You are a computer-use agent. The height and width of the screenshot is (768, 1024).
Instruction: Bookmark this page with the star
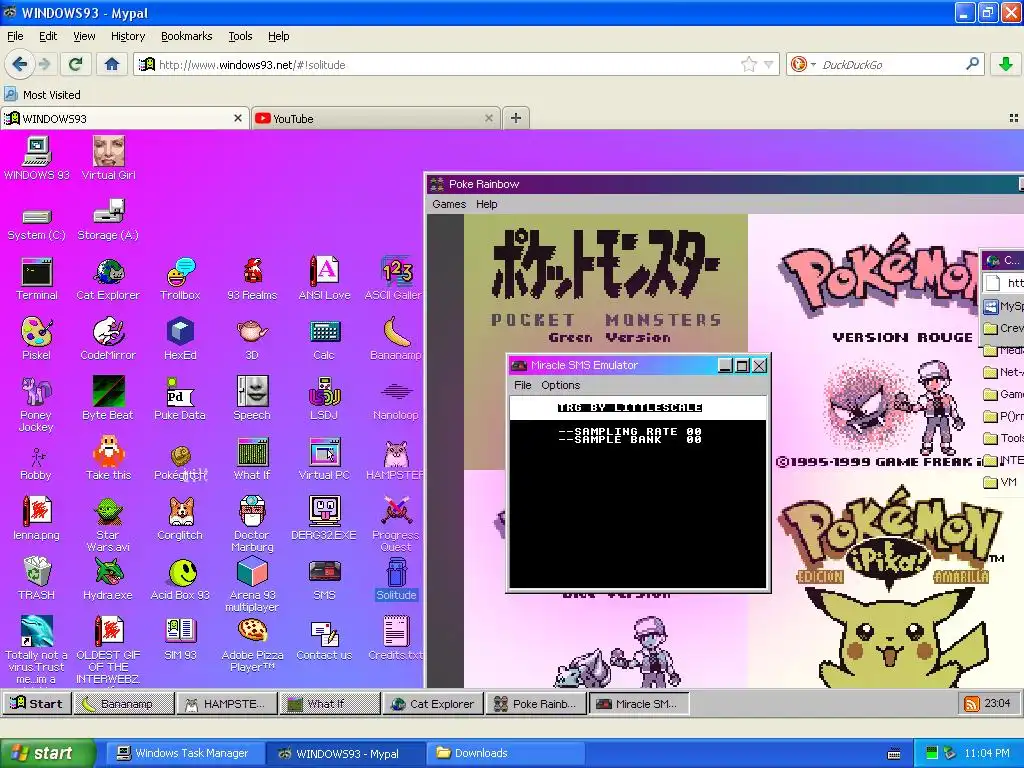coord(749,64)
